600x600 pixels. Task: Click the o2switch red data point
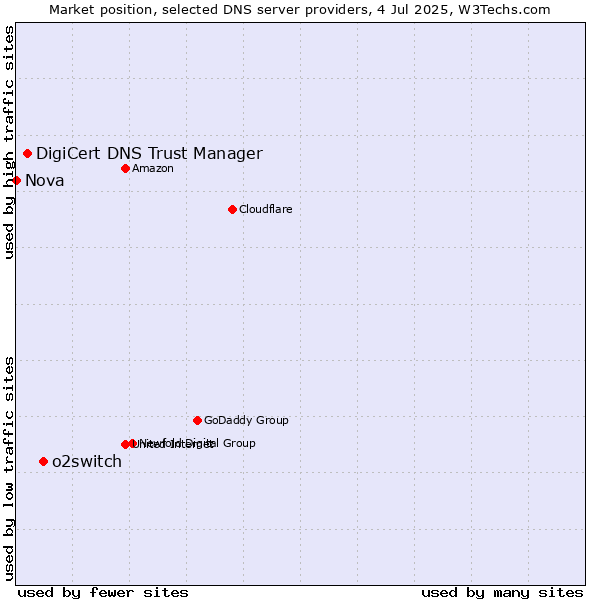click(44, 461)
